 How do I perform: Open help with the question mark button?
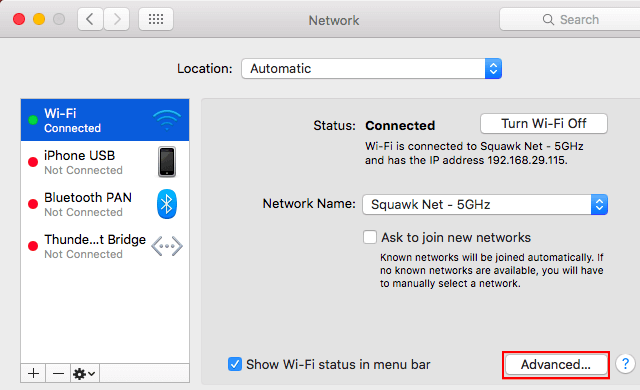pyautogui.click(x=625, y=363)
